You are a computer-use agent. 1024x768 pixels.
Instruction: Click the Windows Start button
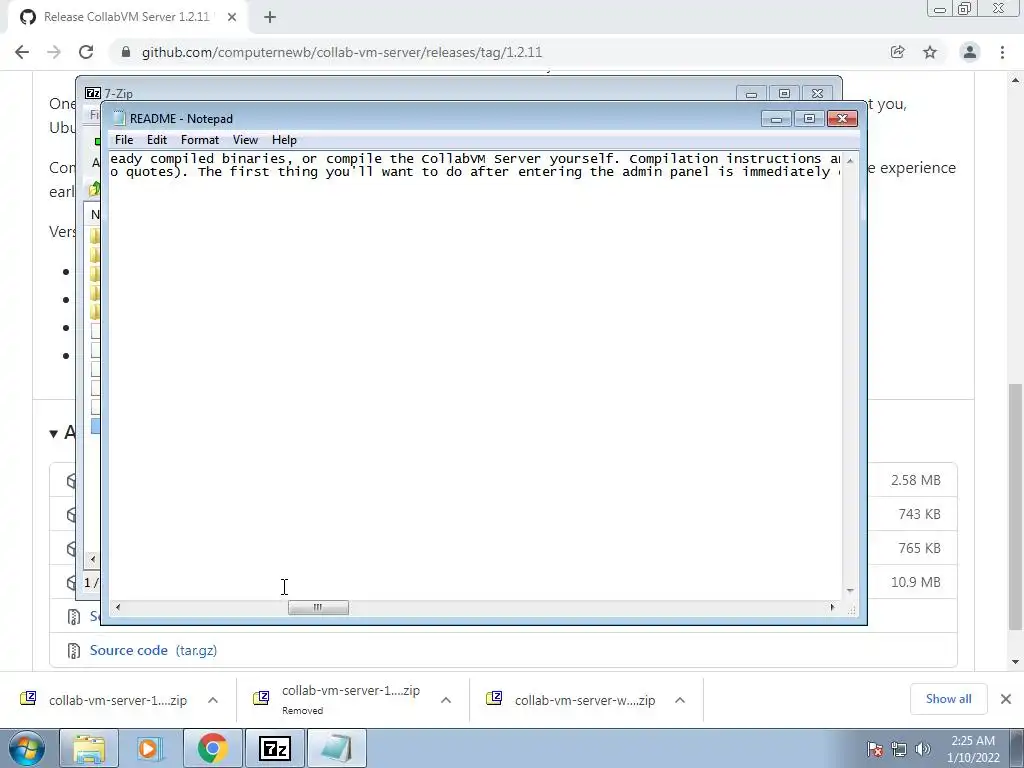26,748
